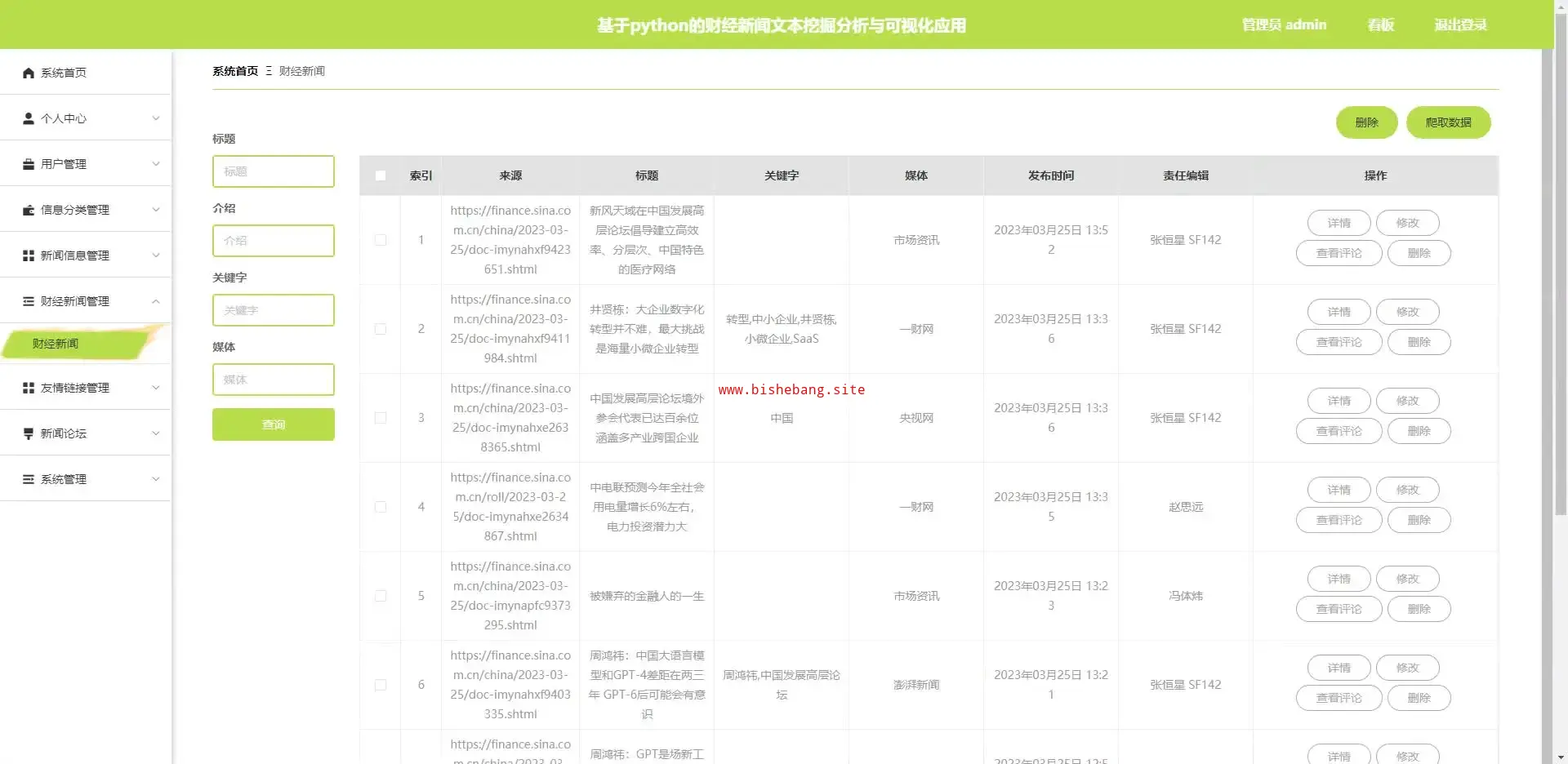
Task: Click 查看评论 for row 6
Action: pyautogui.click(x=1339, y=698)
